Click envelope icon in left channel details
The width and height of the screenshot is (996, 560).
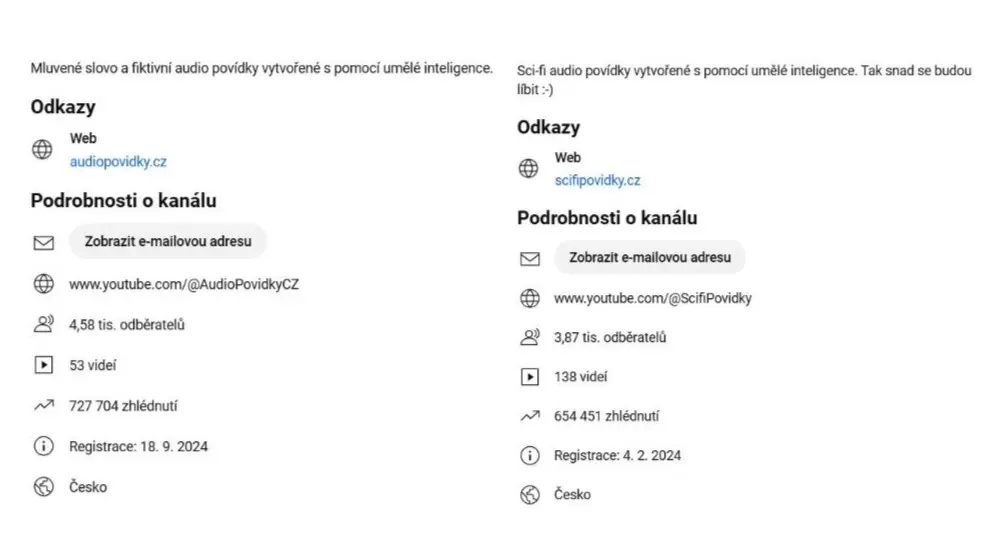click(x=44, y=243)
